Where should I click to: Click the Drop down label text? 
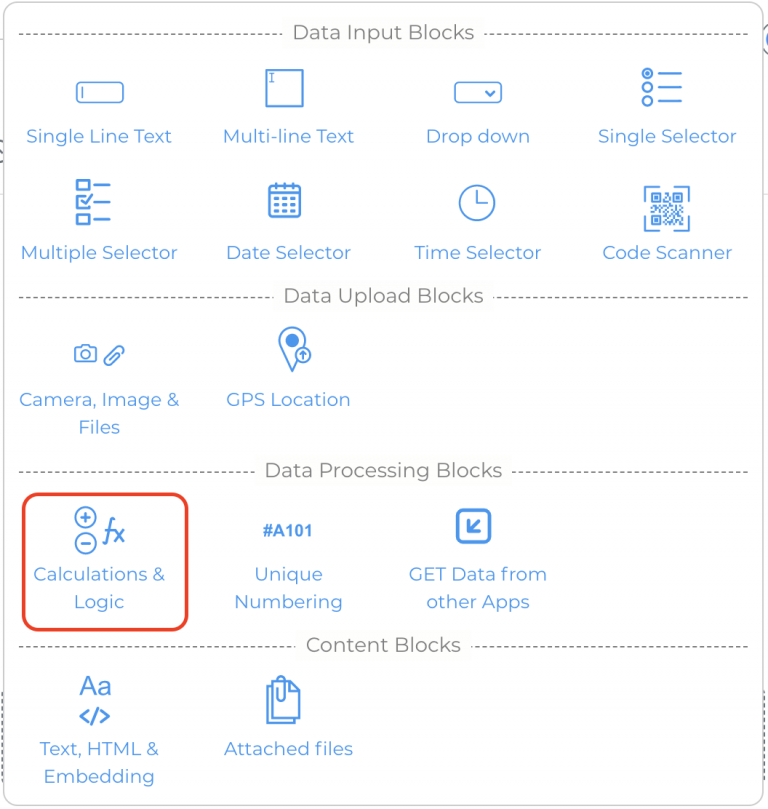click(478, 136)
